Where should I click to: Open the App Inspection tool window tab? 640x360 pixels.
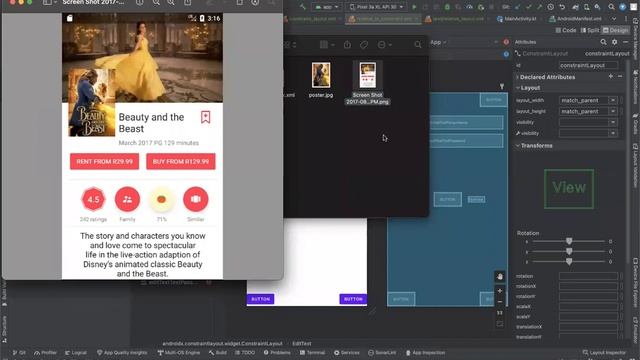pos(425,353)
